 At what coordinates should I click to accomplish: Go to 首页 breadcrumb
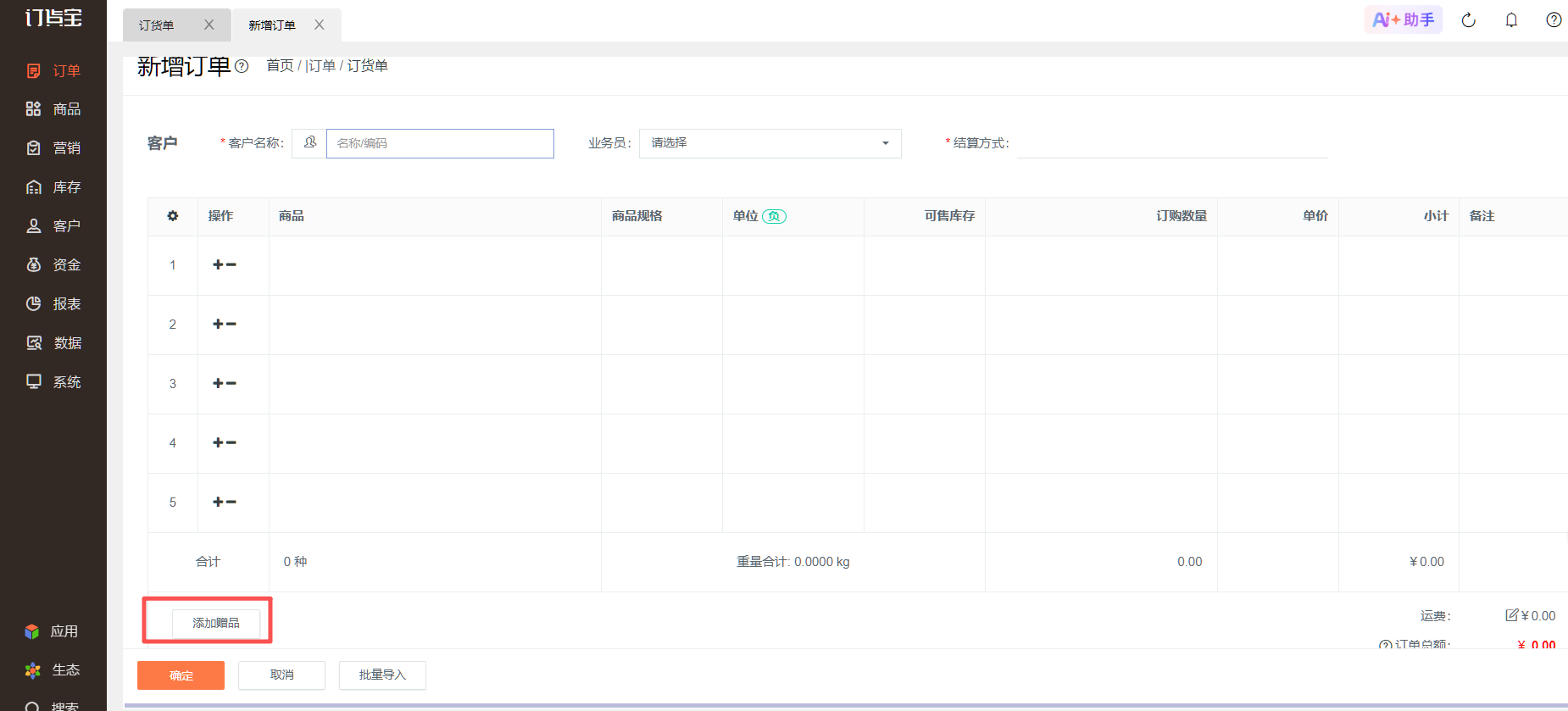pos(280,65)
